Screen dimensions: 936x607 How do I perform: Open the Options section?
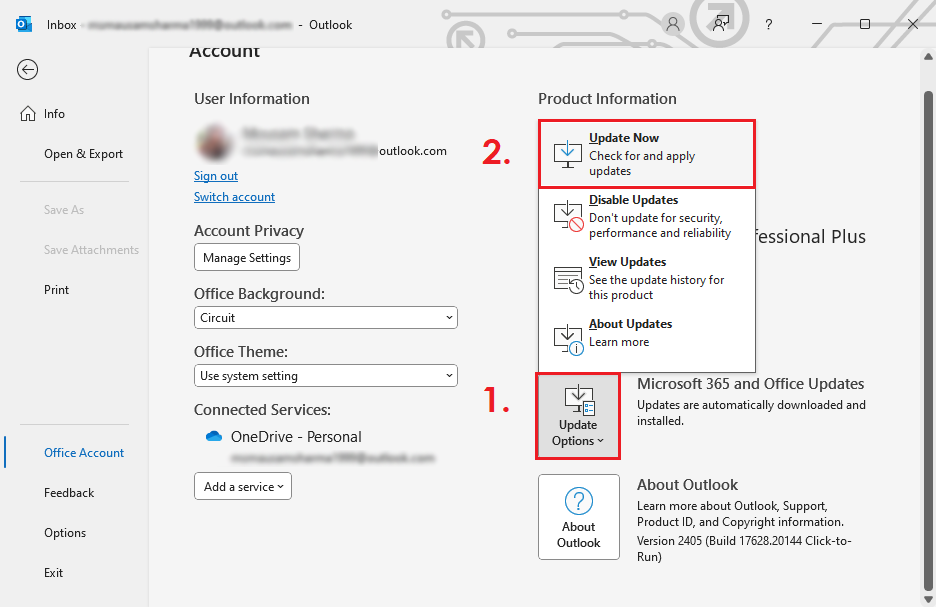(64, 532)
